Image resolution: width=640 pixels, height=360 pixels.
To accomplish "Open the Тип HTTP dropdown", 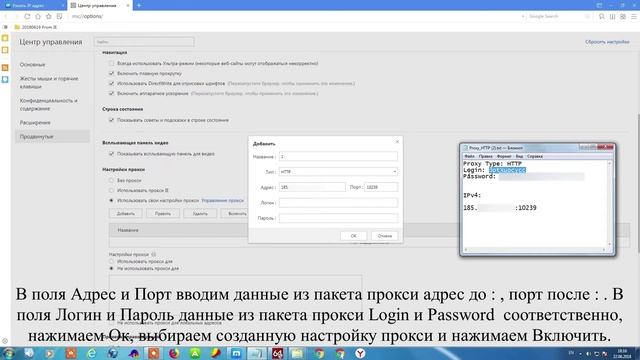I will (338, 172).
